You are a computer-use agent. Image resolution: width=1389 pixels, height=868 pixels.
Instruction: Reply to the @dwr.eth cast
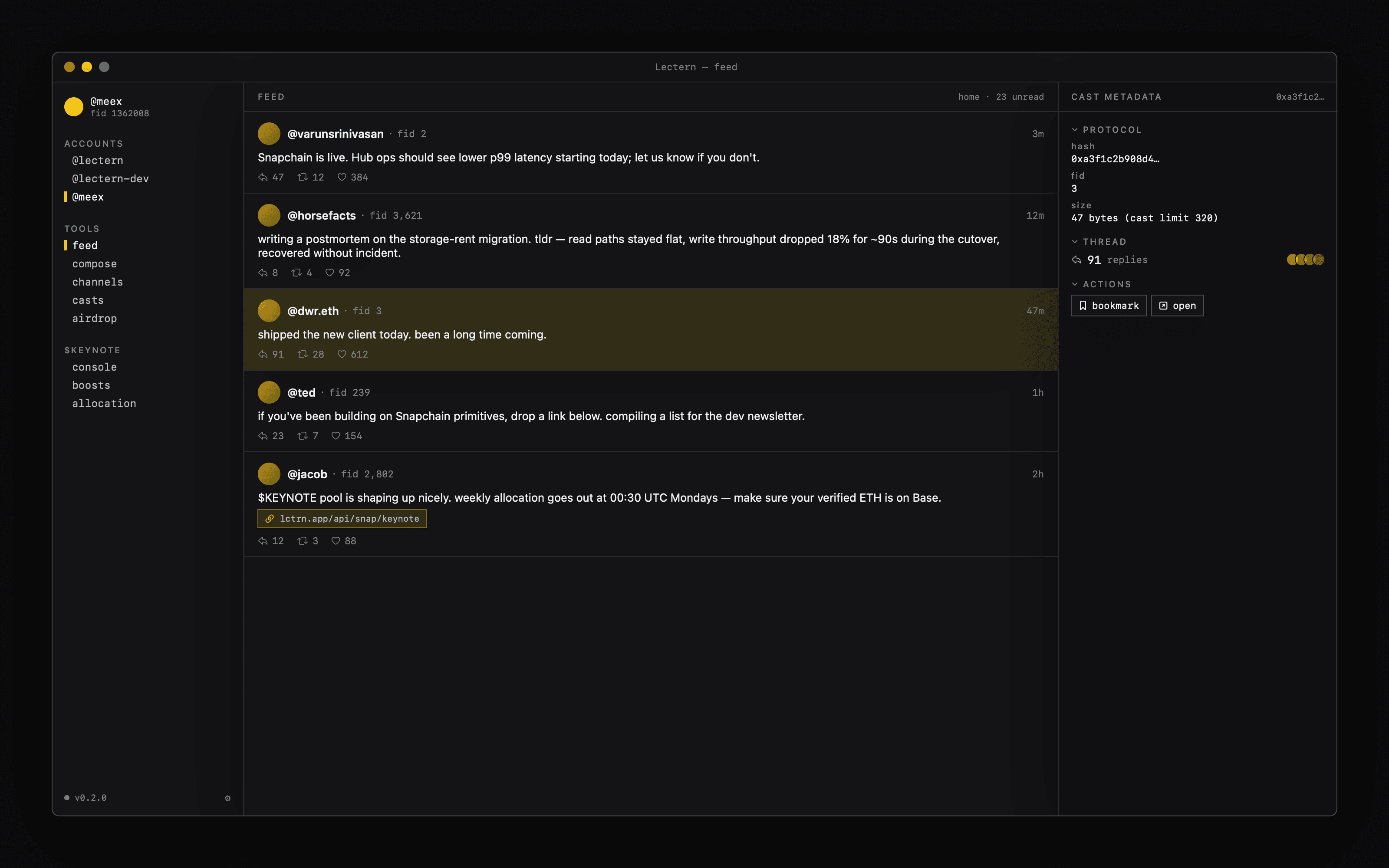[263, 354]
